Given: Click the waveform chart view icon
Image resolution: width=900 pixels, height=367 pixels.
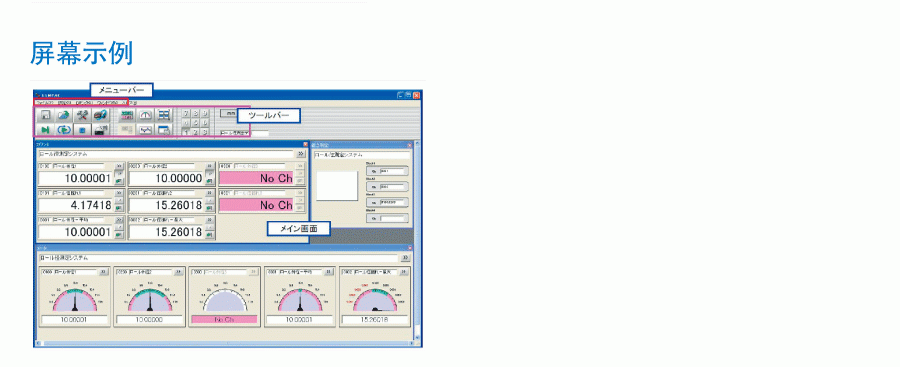Looking at the screenshot, I should click(x=146, y=130).
